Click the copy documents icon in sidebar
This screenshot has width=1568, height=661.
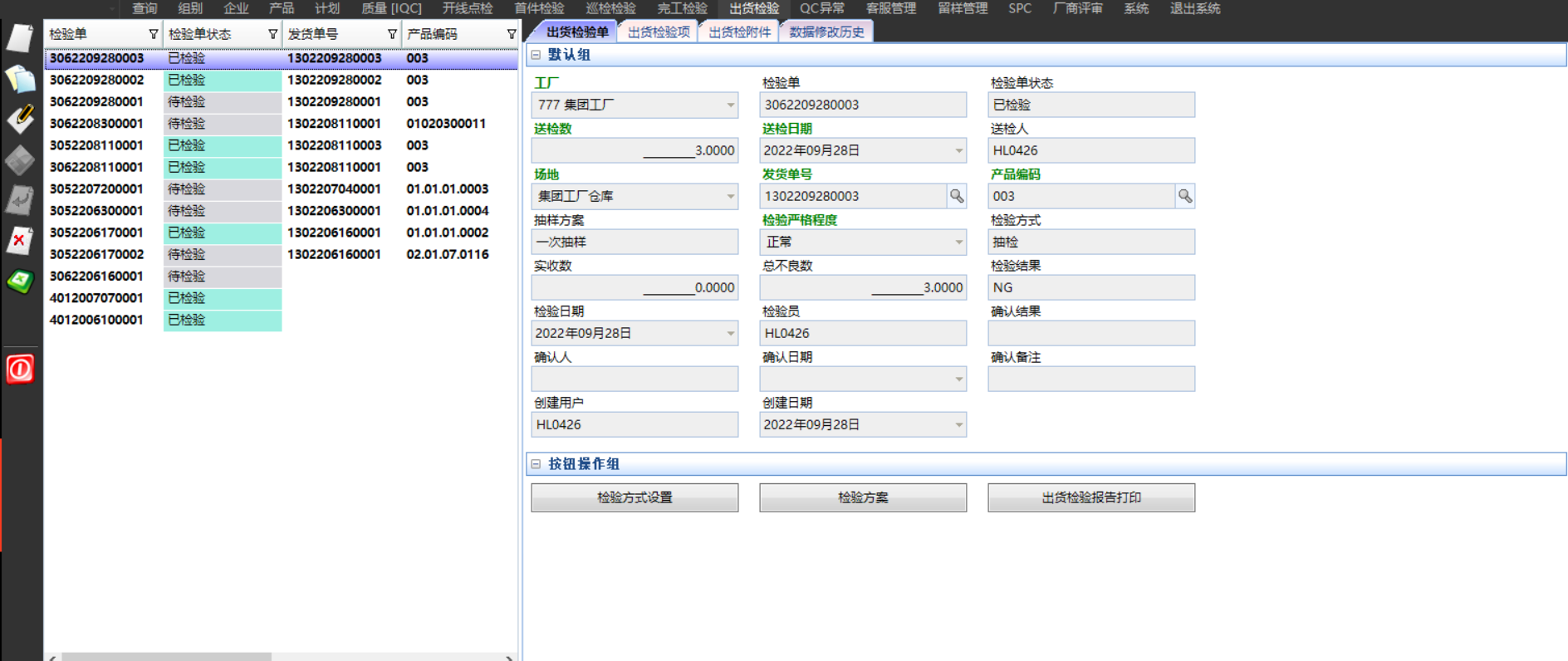(20, 79)
